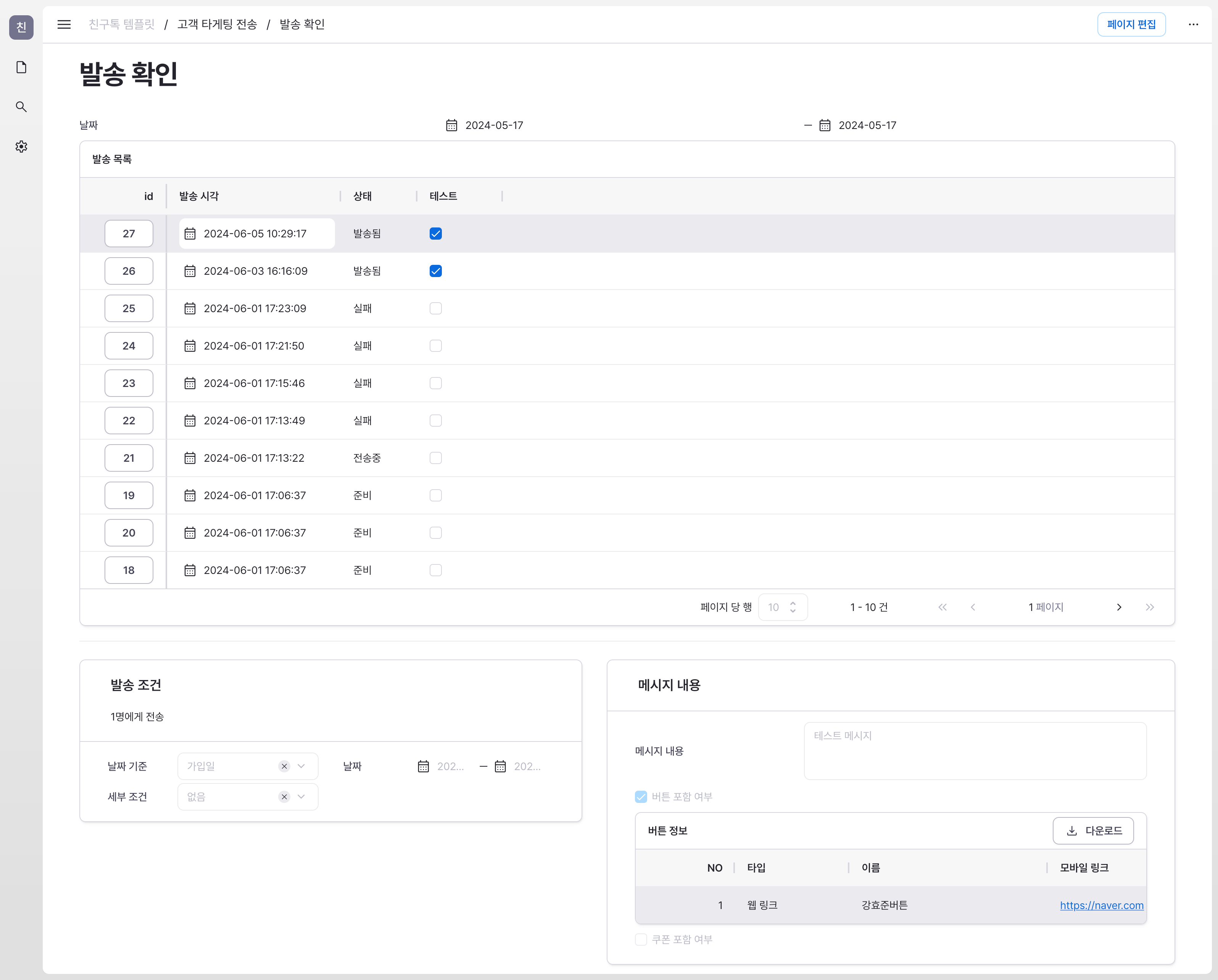This screenshot has width=1218, height=980.
Task: Click the 2024-06-05 10:29:17 send time cell
Action: click(257, 234)
